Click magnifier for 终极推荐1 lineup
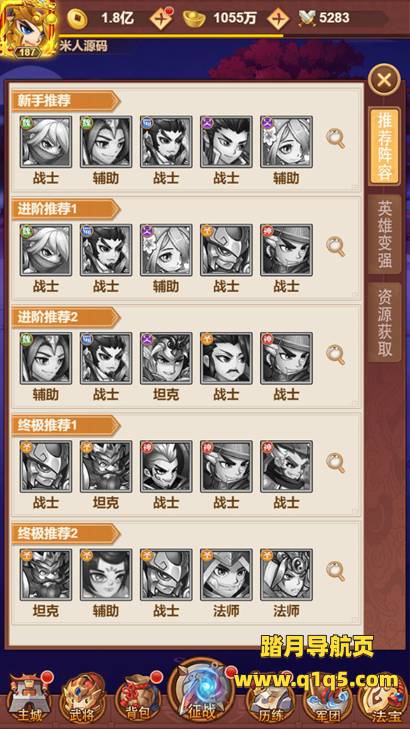Viewport: 410px width, 729px height. (x=335, y=463)
